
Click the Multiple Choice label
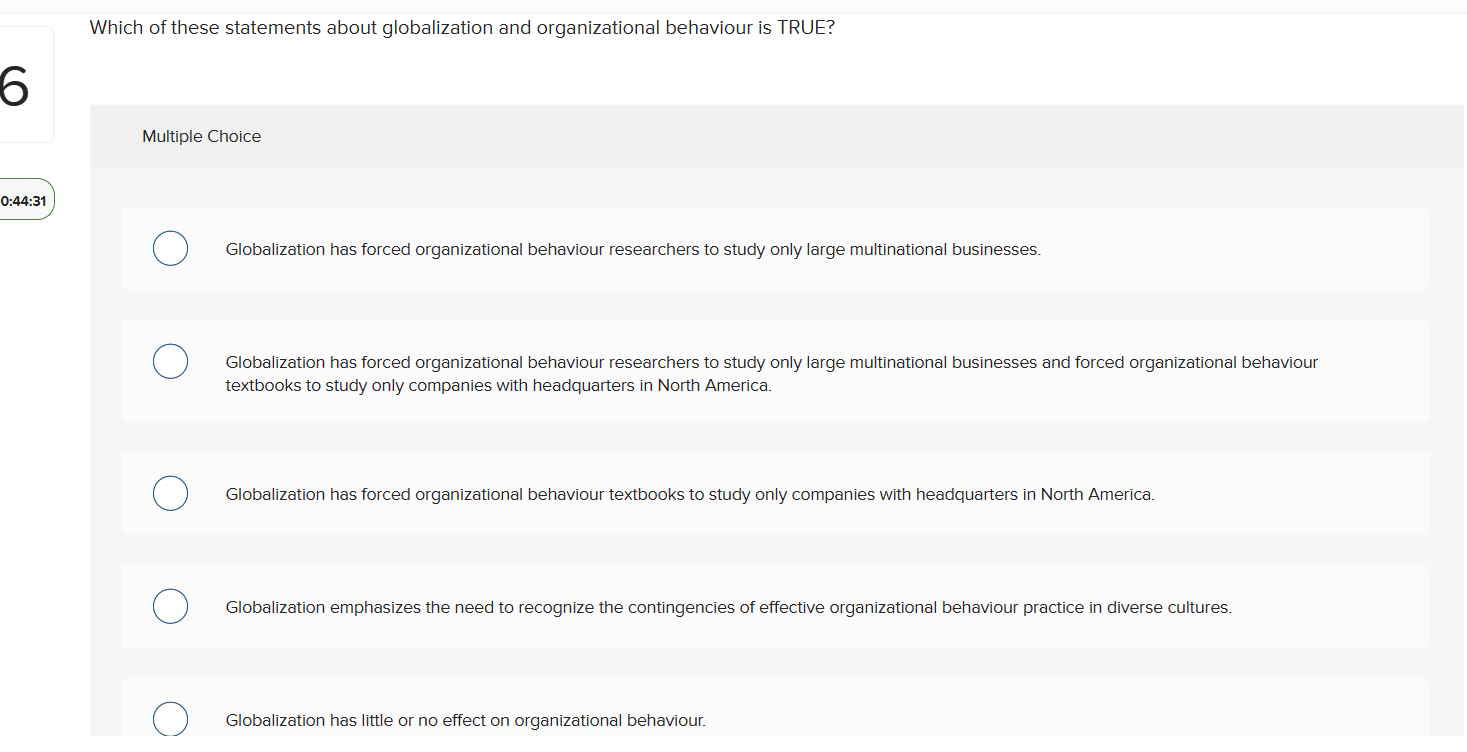click(x=201, y=136)
